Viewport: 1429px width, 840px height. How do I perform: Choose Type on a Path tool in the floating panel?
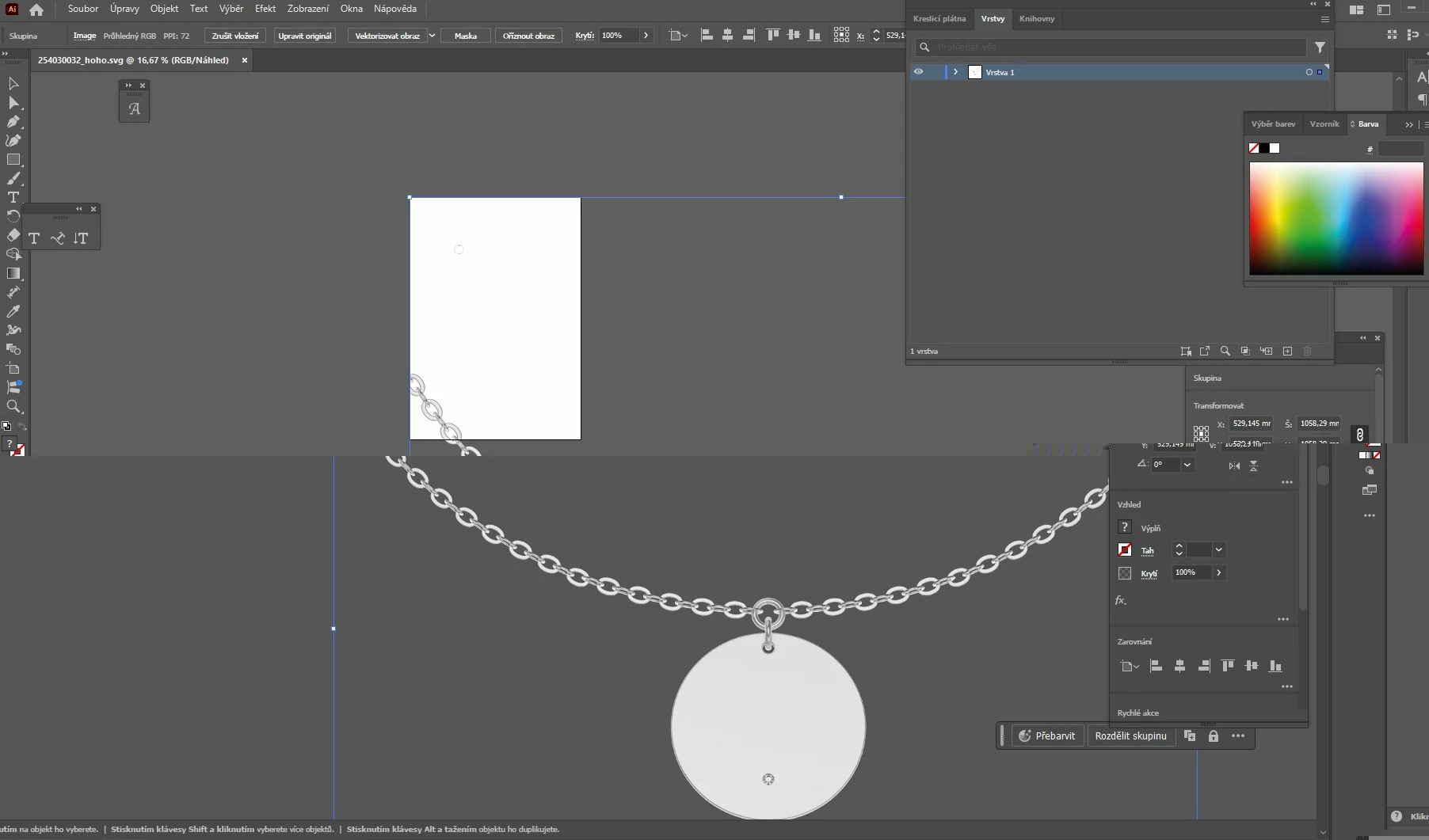pyautogui.click(x=58, y=238)
